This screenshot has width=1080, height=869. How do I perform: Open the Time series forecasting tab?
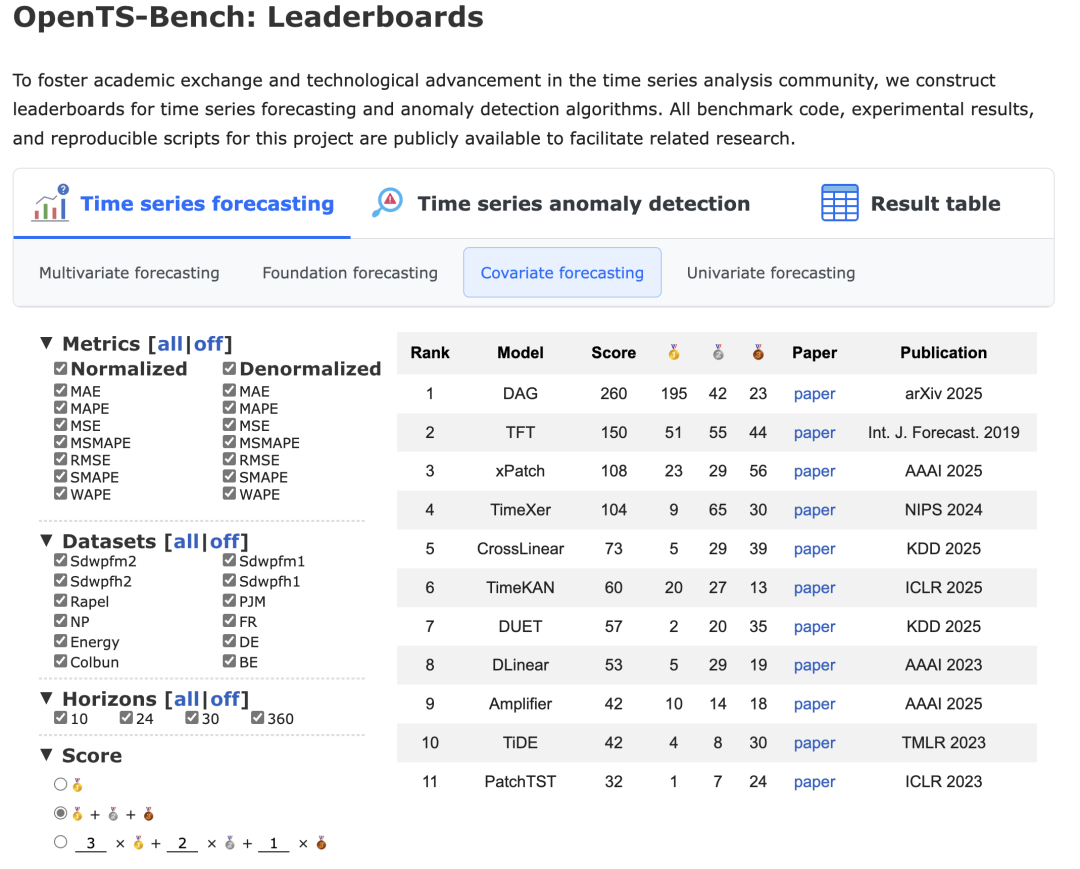pos(183,204)
